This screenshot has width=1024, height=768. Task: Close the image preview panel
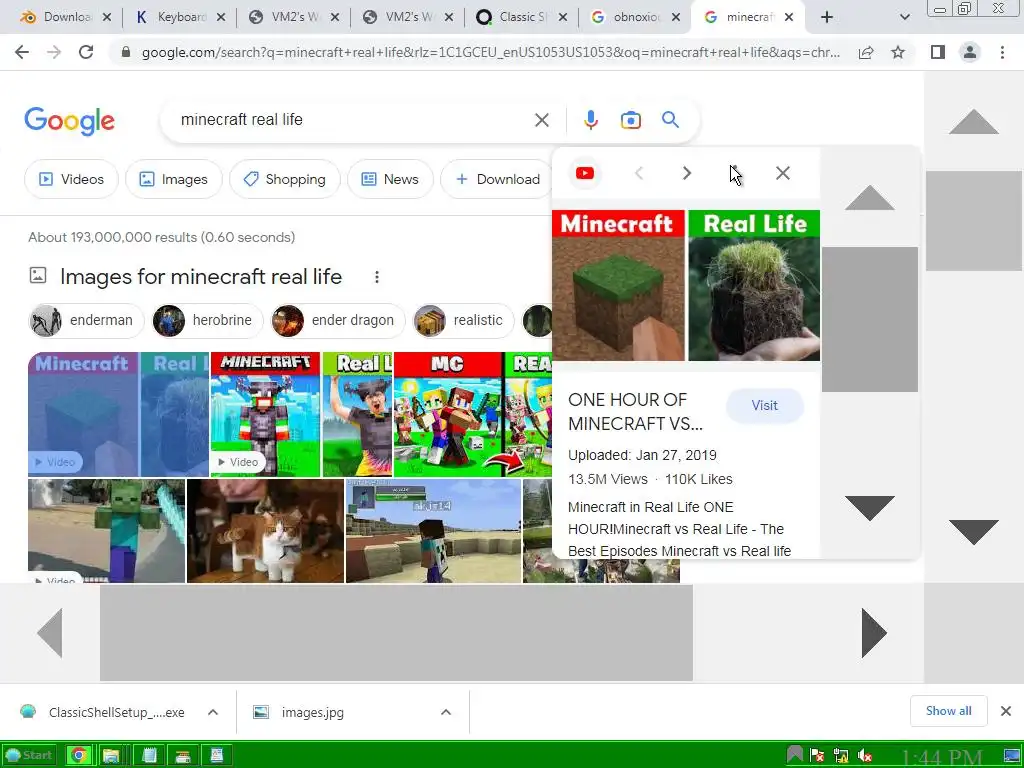(x=782, y=173)
